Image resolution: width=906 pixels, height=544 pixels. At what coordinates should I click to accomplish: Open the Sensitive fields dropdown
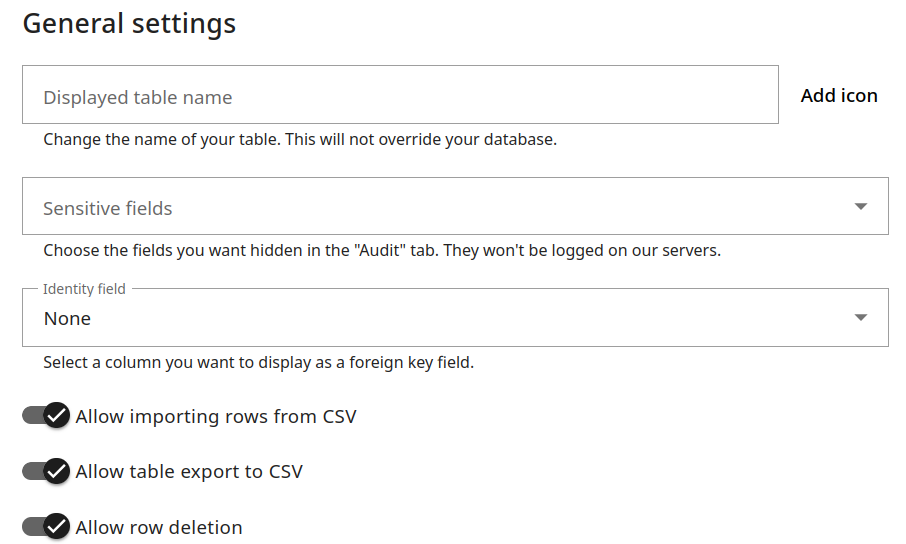click(x=440, y=208)
